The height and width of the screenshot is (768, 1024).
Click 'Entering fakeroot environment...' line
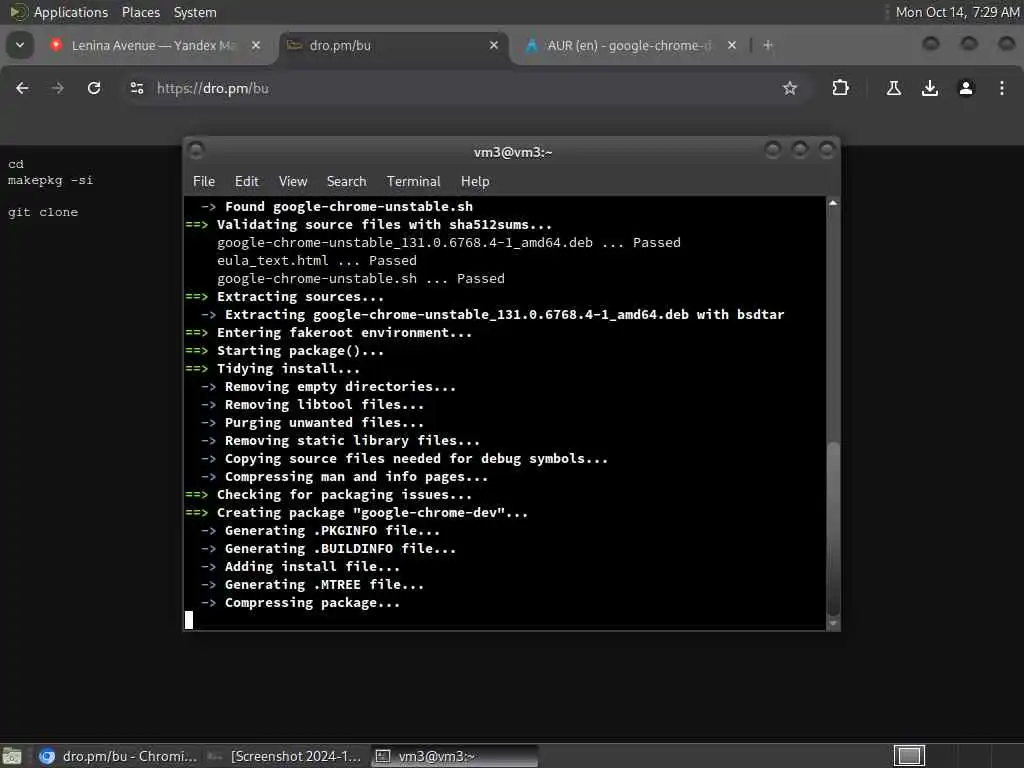[x=344, y=332]
